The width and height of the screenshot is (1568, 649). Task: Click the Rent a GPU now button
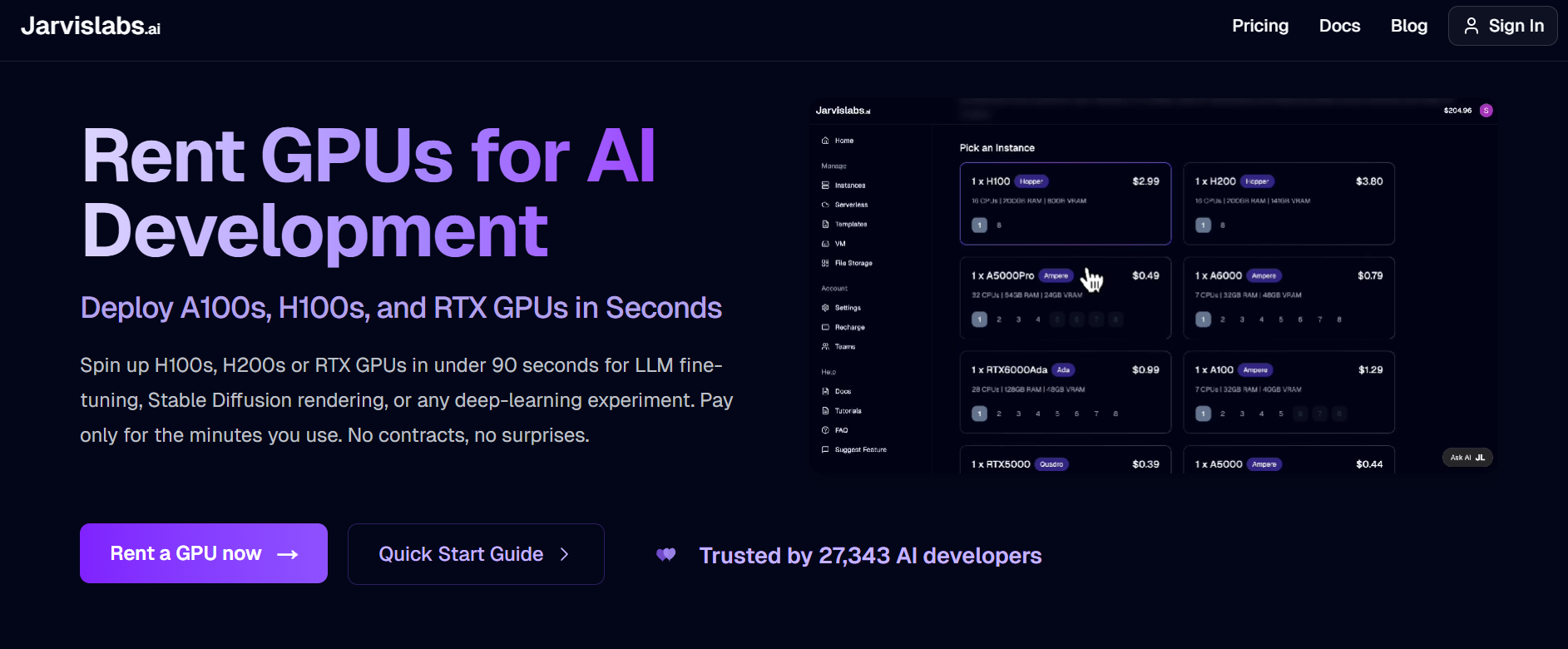pos(204,553)
